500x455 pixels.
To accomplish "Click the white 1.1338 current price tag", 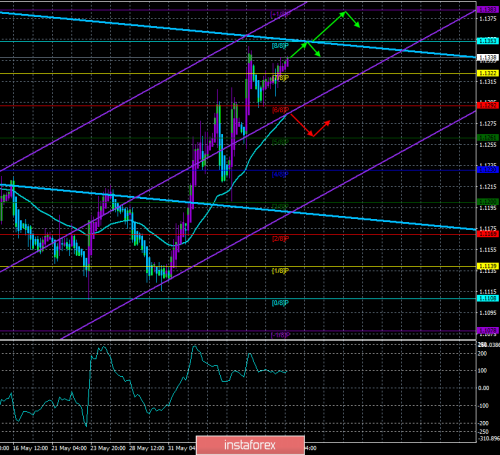I will click(488, 57).
